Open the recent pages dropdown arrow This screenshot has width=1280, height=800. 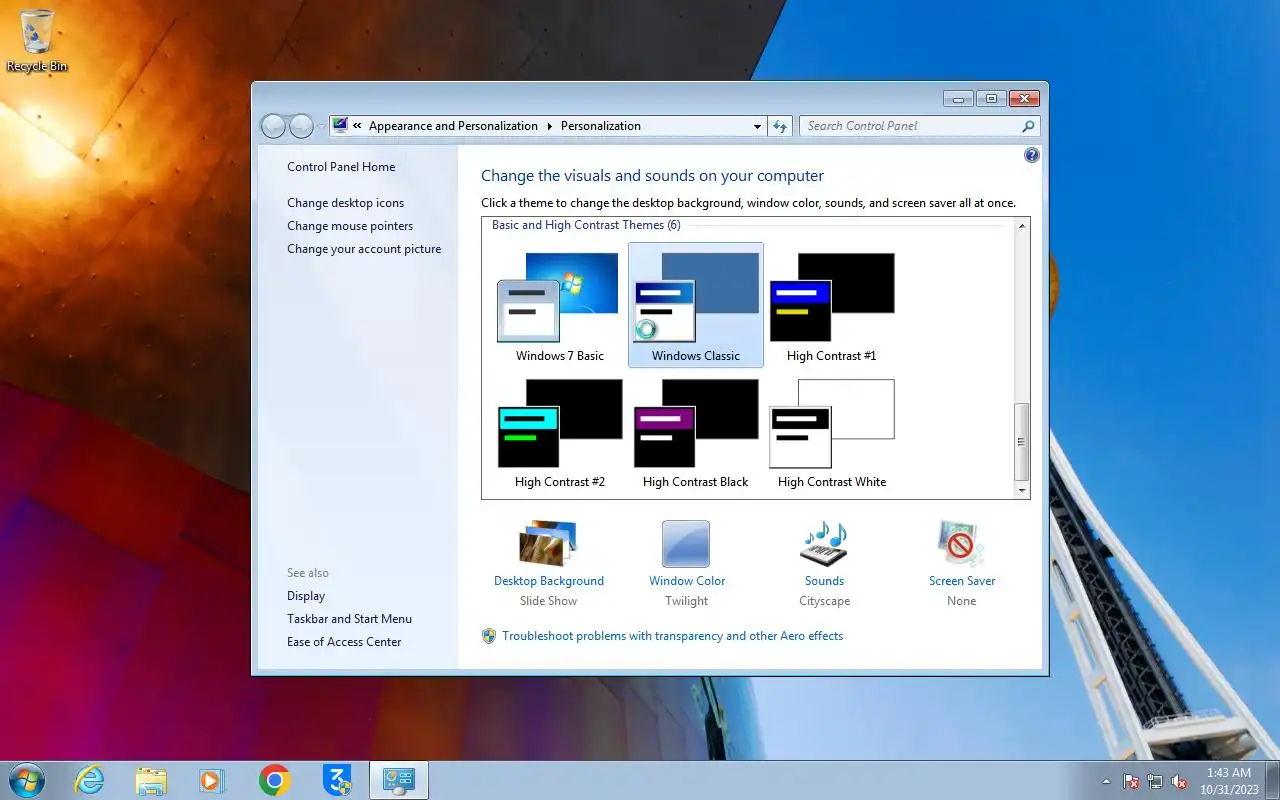tap(321, 127)
